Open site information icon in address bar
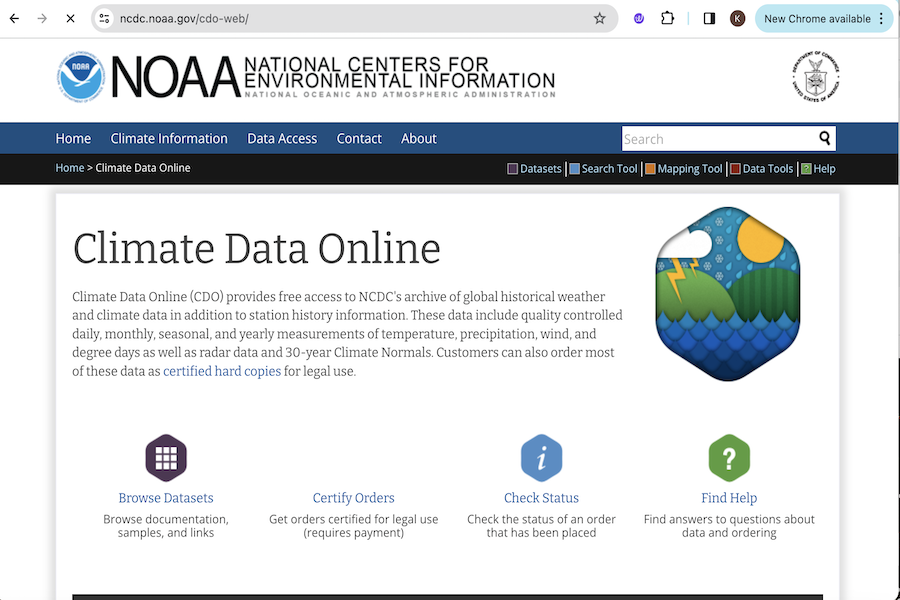The image size is (900, 600). click(104, 18)
